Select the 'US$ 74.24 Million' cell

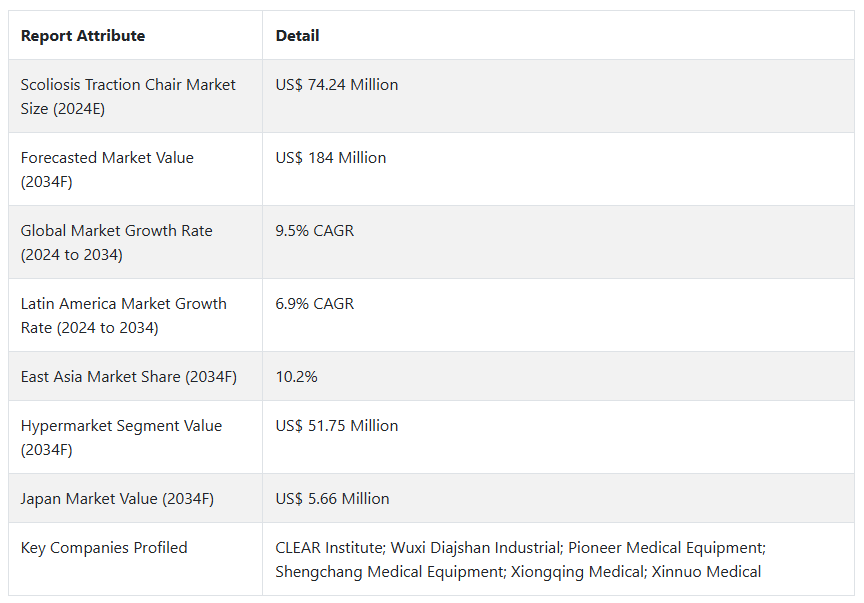click(x=337, y=85)
